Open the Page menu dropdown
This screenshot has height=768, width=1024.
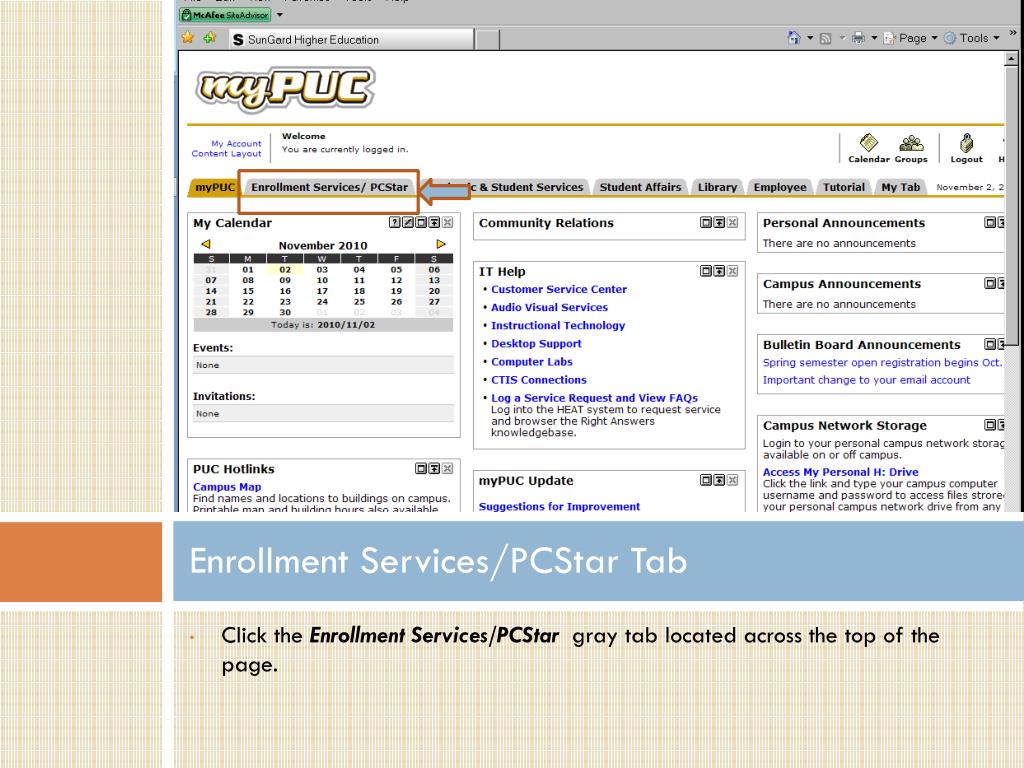click(911, 38)
